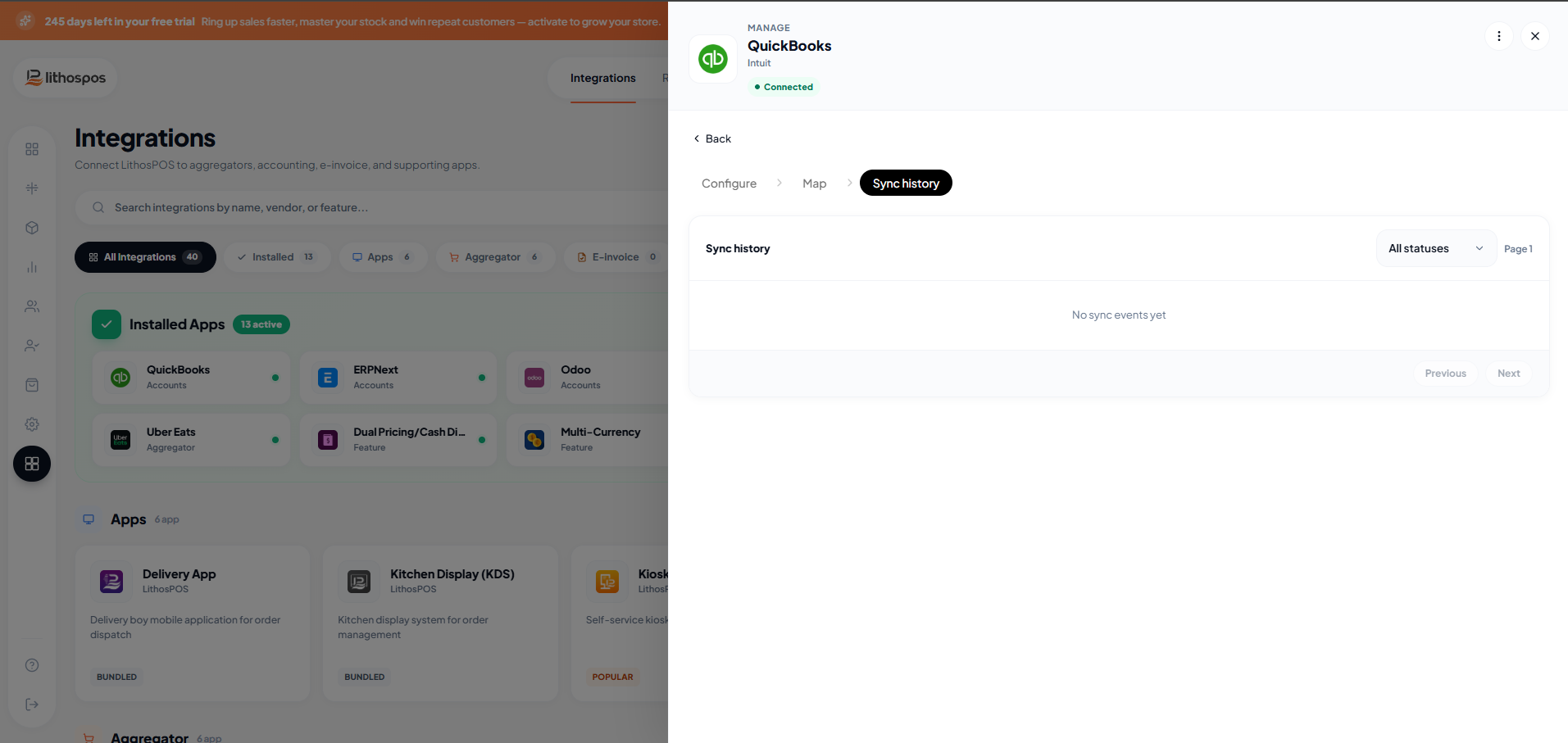Click the Previous page button
Viewport: 1568px width, 743px height.
[1445, 374]
